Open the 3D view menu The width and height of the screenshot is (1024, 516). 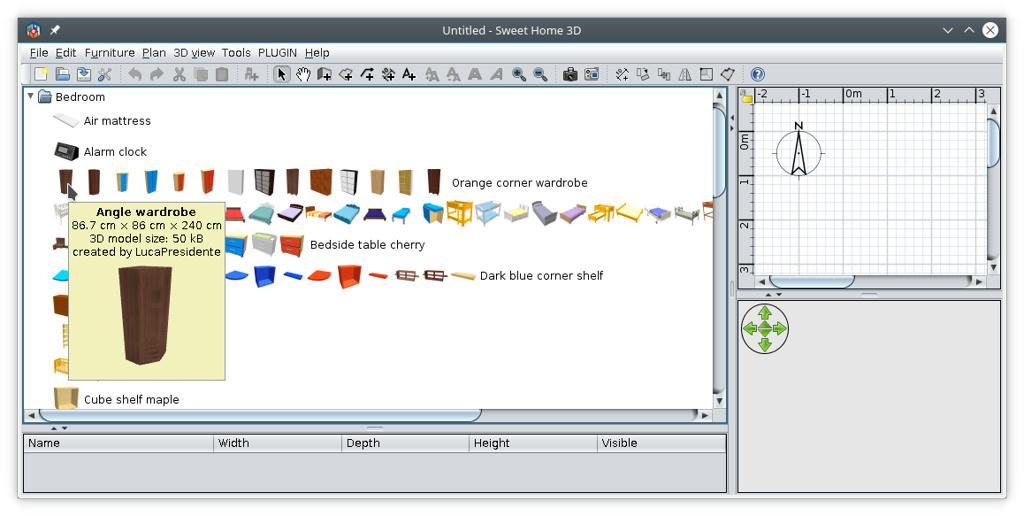[194, 53]
